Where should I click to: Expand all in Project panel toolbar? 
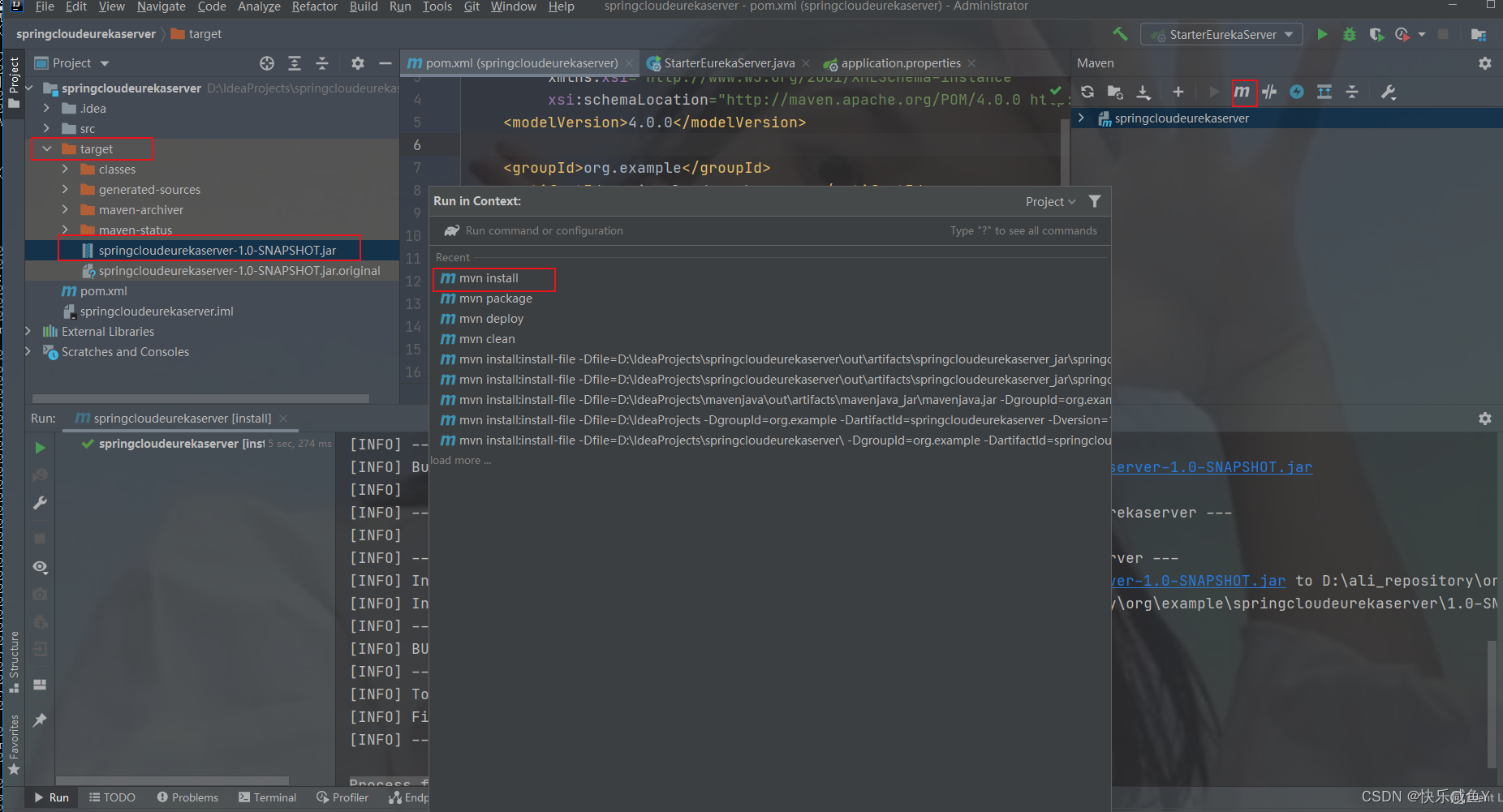pyautogui.click(x=295, y=62)
